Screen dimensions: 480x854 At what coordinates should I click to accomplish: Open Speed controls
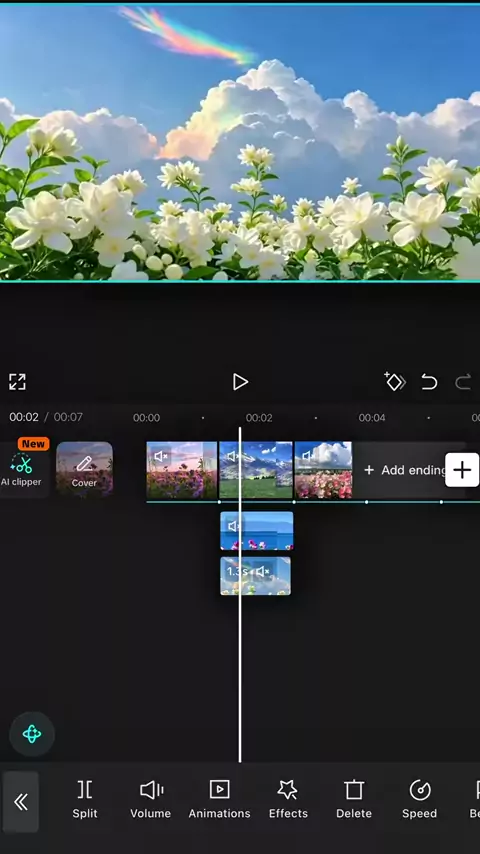coord(420,800)
